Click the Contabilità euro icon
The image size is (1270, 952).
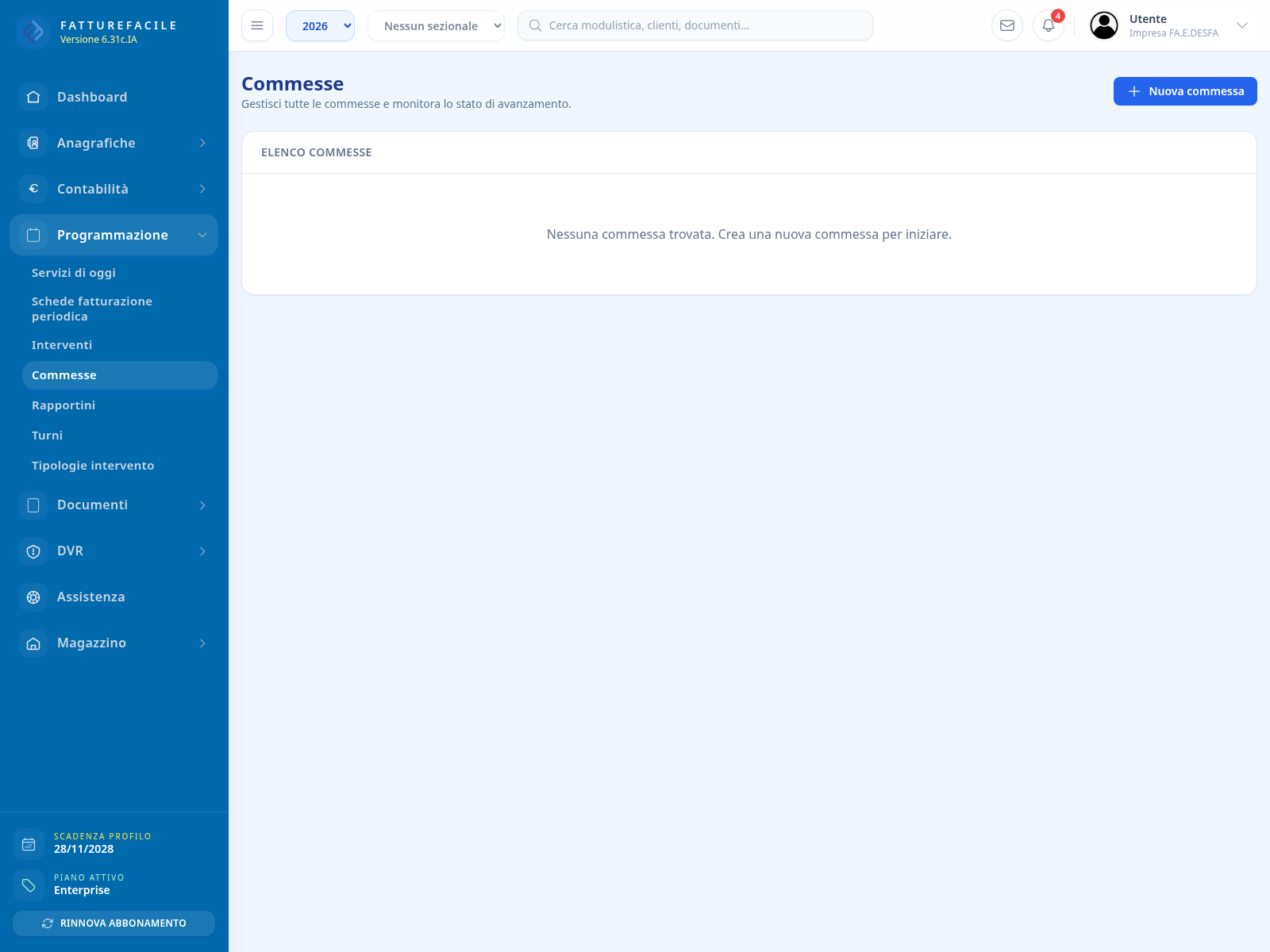click(x=33, y=189)
